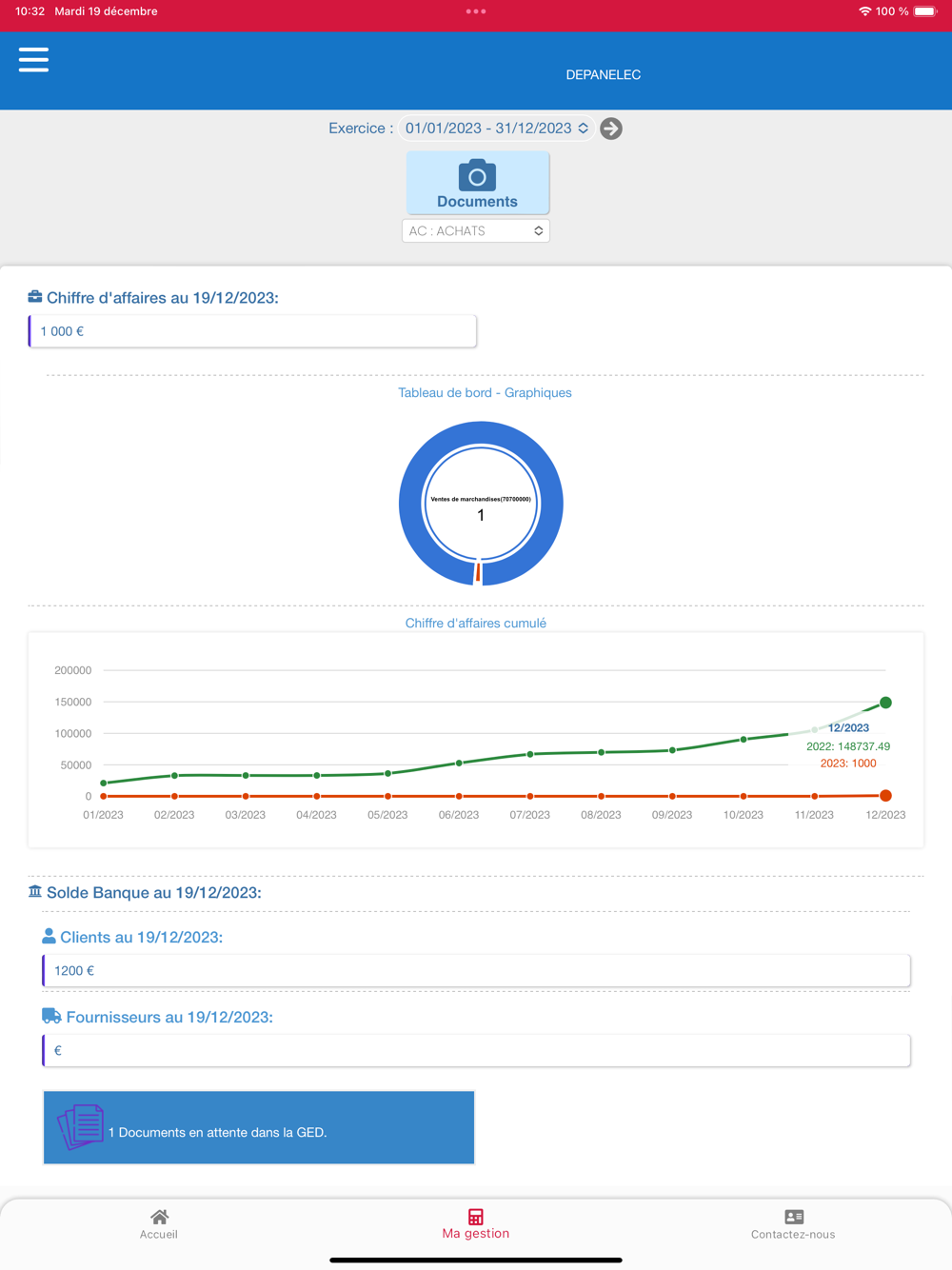Expand the AC : ACHATS dropdown
Viewport: 952px width, 1270px height.
[x=476, y=231]
